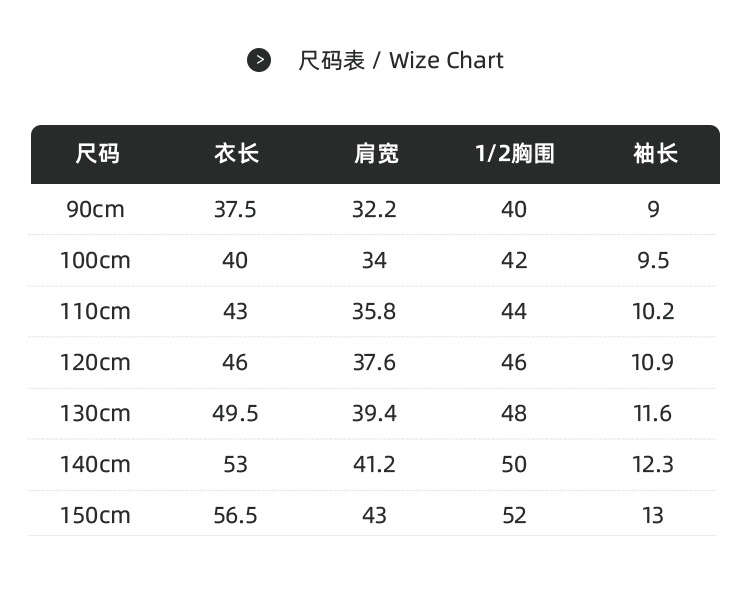Click the 1/2胸围 column header
The width and height of the screenshot is (750, 602).
514,154
